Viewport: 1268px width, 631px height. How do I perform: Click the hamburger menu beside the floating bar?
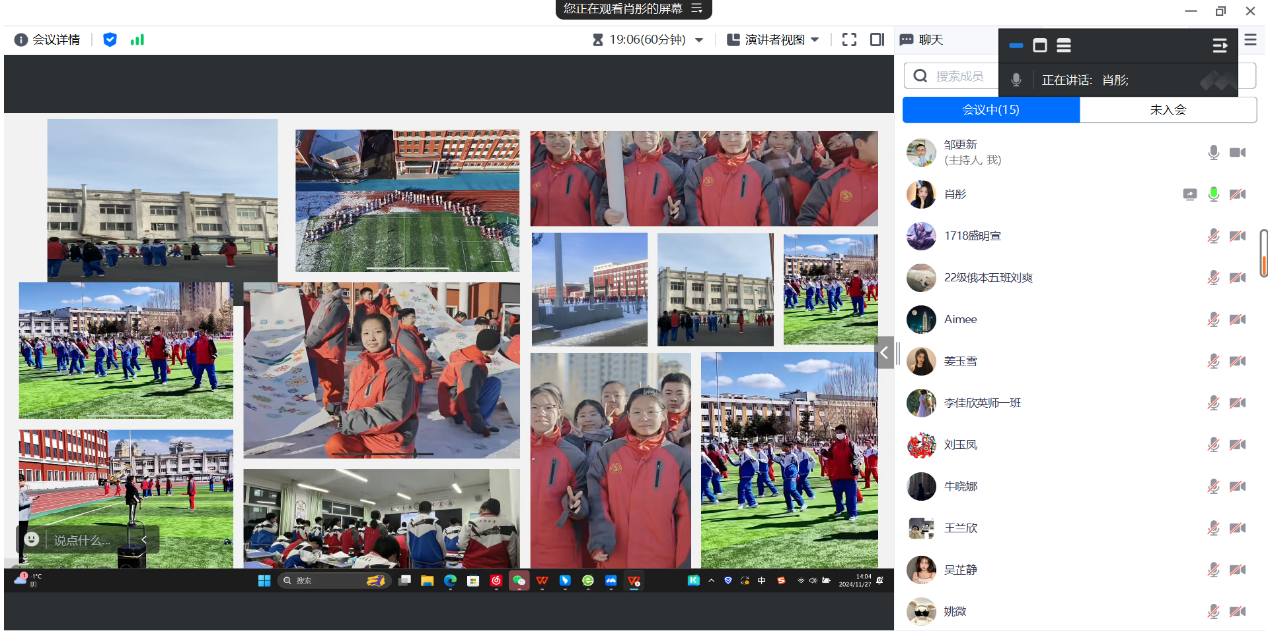[1250, 40]
